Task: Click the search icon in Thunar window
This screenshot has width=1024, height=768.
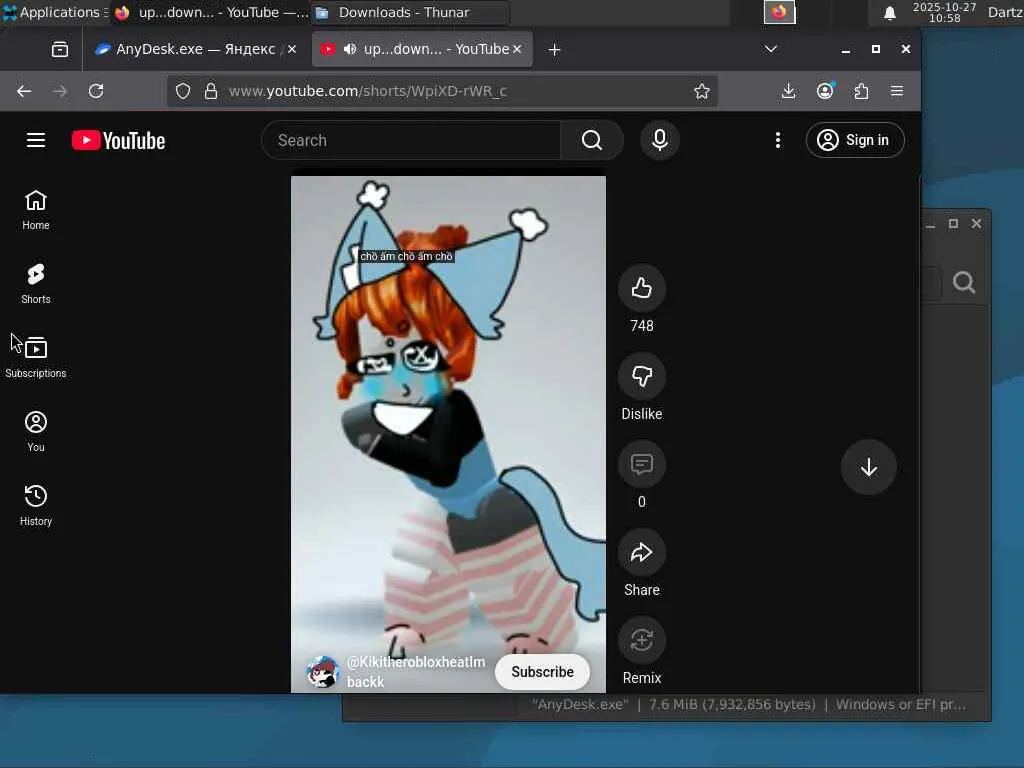Action: pyautogui.click(x=964, y=283)
